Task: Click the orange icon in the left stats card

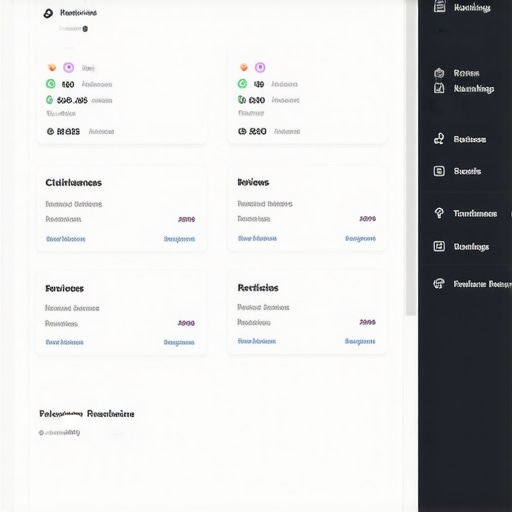Action: tap(52, 68)
